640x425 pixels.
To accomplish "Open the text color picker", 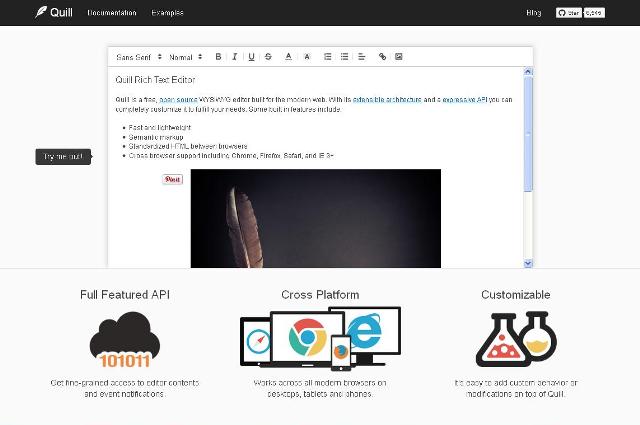I will pos(289,57).
